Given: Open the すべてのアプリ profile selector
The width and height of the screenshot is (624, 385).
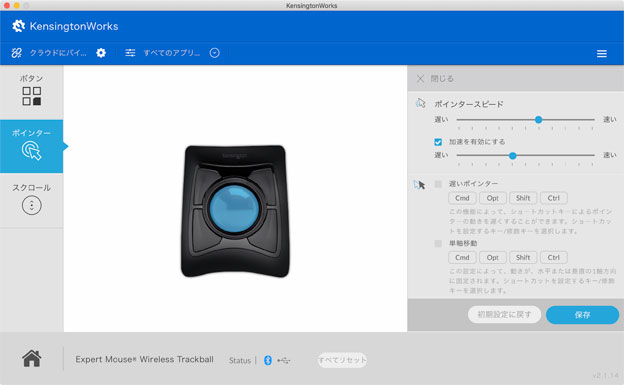Looking at the screenshot, I should click(x=172, y=53).
